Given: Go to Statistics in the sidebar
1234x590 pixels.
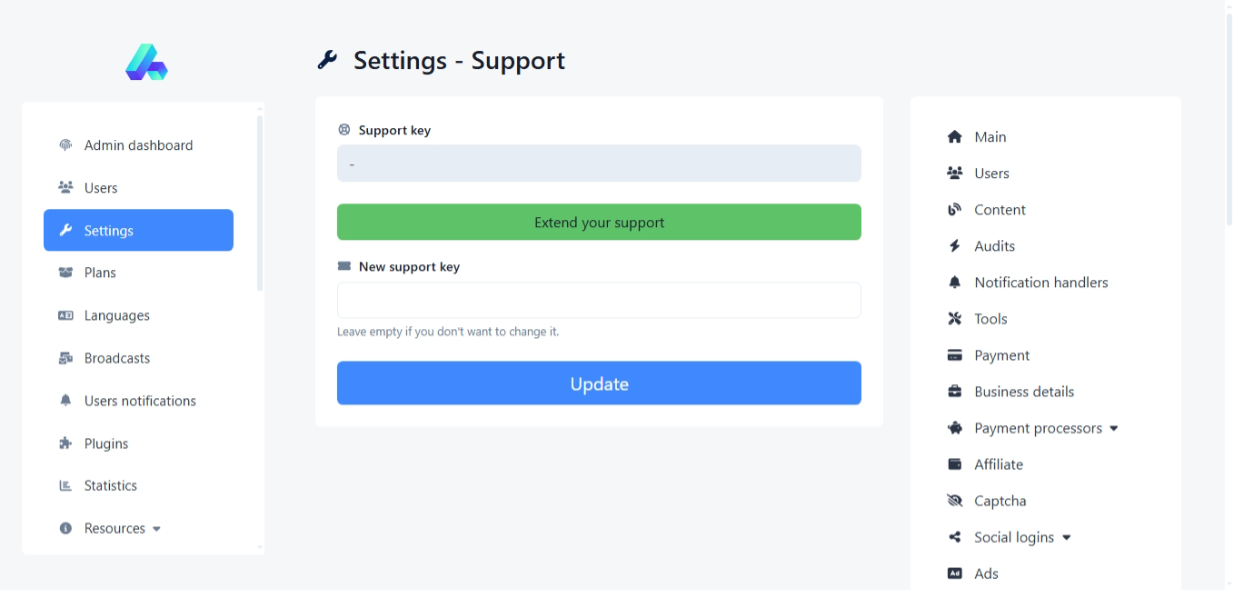Looking at the screenshot, I should pos(110,486).
